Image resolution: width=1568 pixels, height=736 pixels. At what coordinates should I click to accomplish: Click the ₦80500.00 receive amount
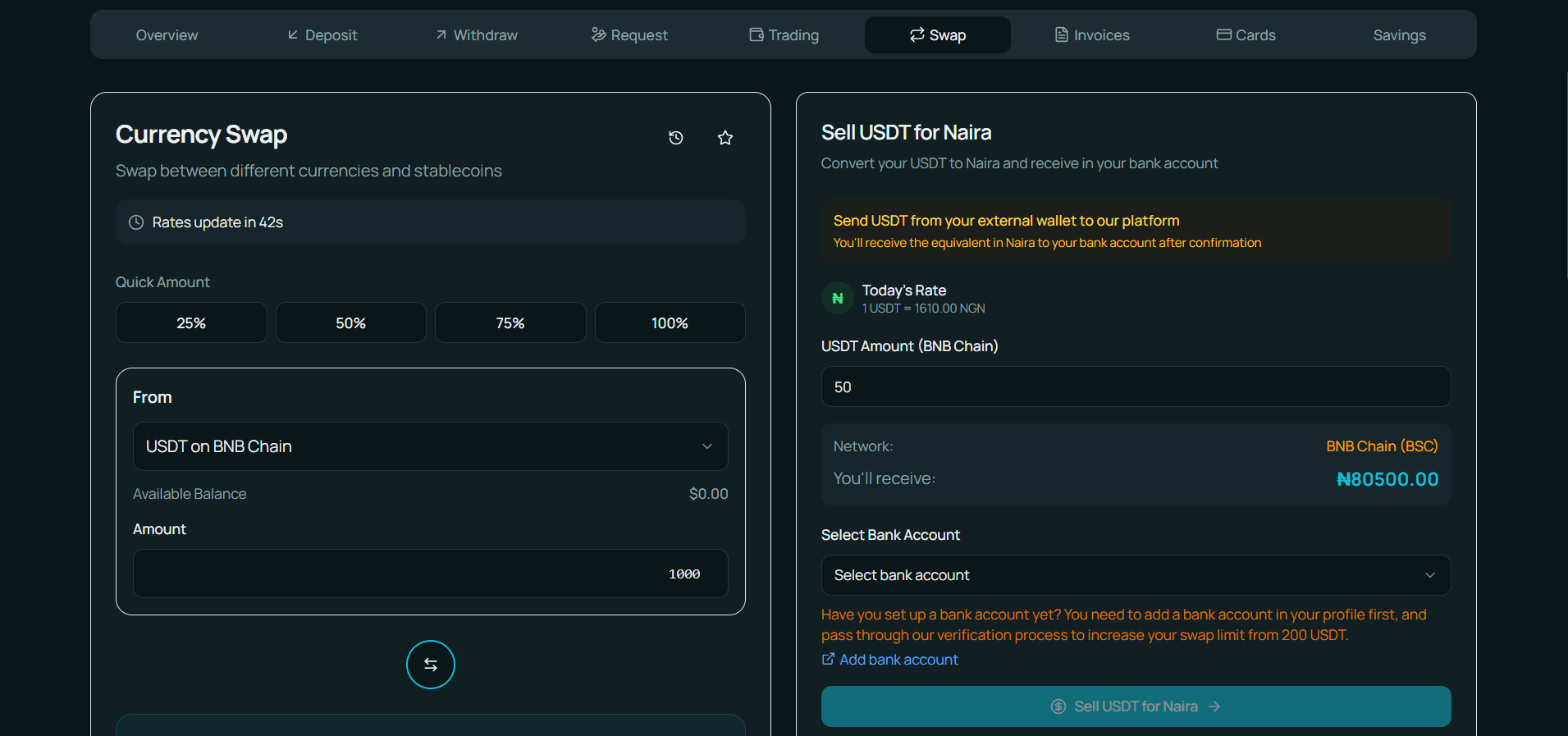[x=1387, y=479]
